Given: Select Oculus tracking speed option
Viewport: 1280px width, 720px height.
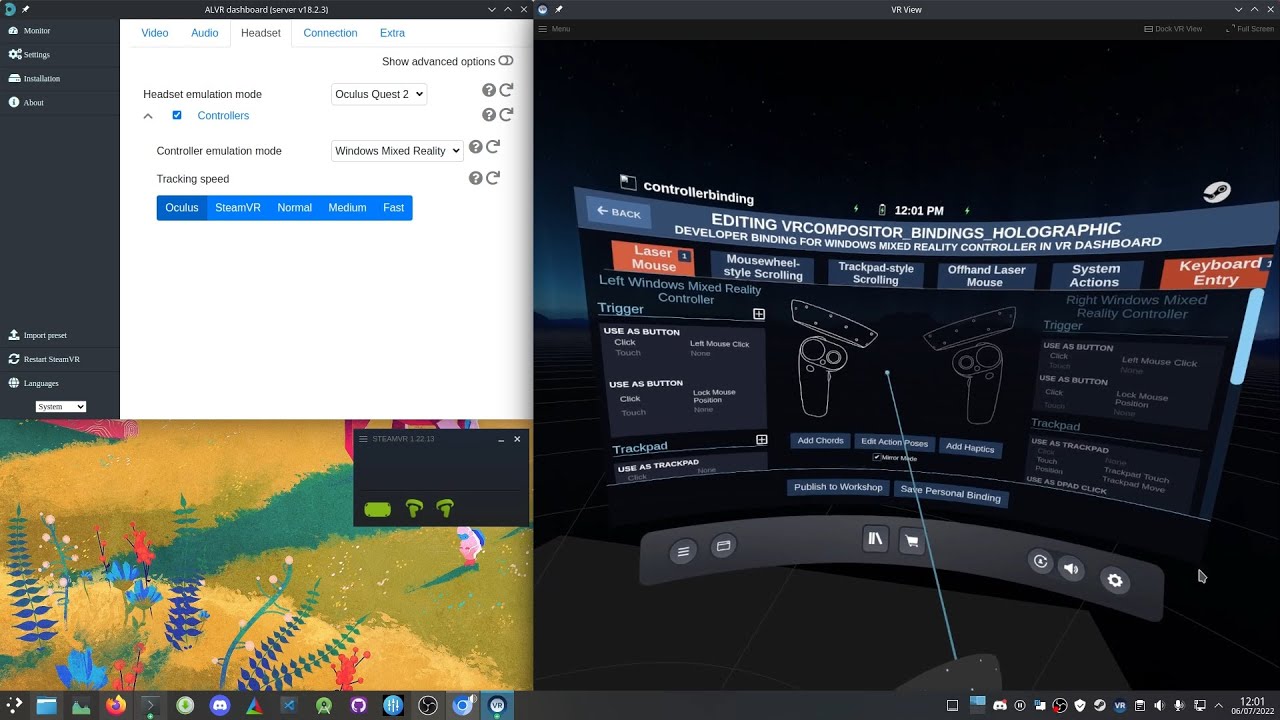Looking at the screenshot, I should click(x=182, y=208).
